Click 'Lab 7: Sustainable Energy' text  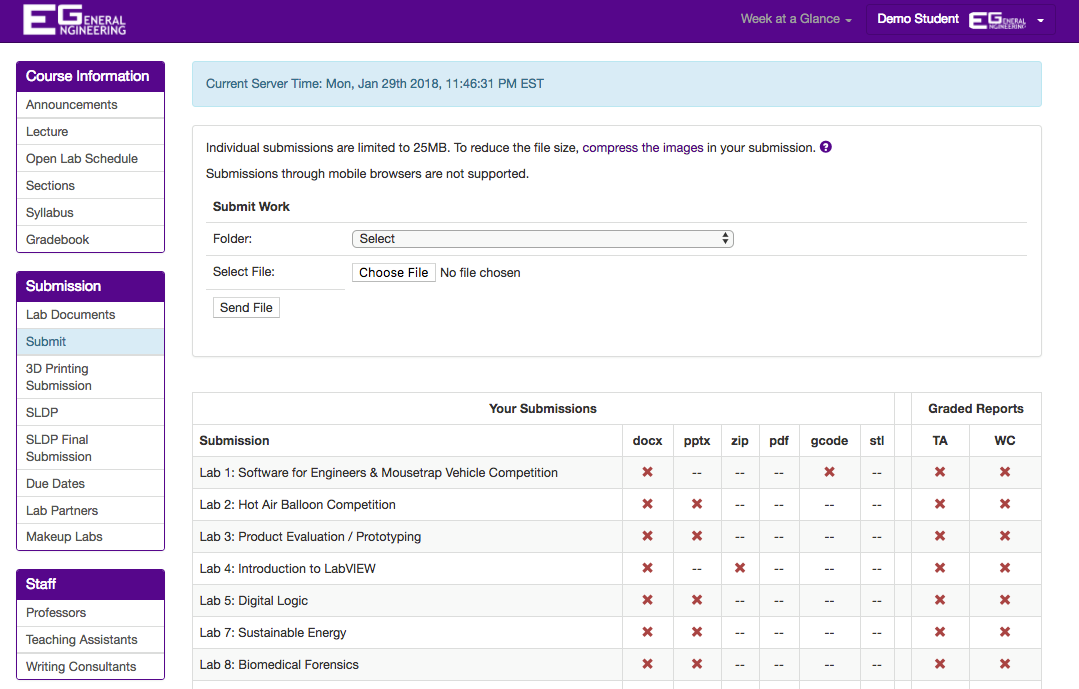click(x=273, y=633)
